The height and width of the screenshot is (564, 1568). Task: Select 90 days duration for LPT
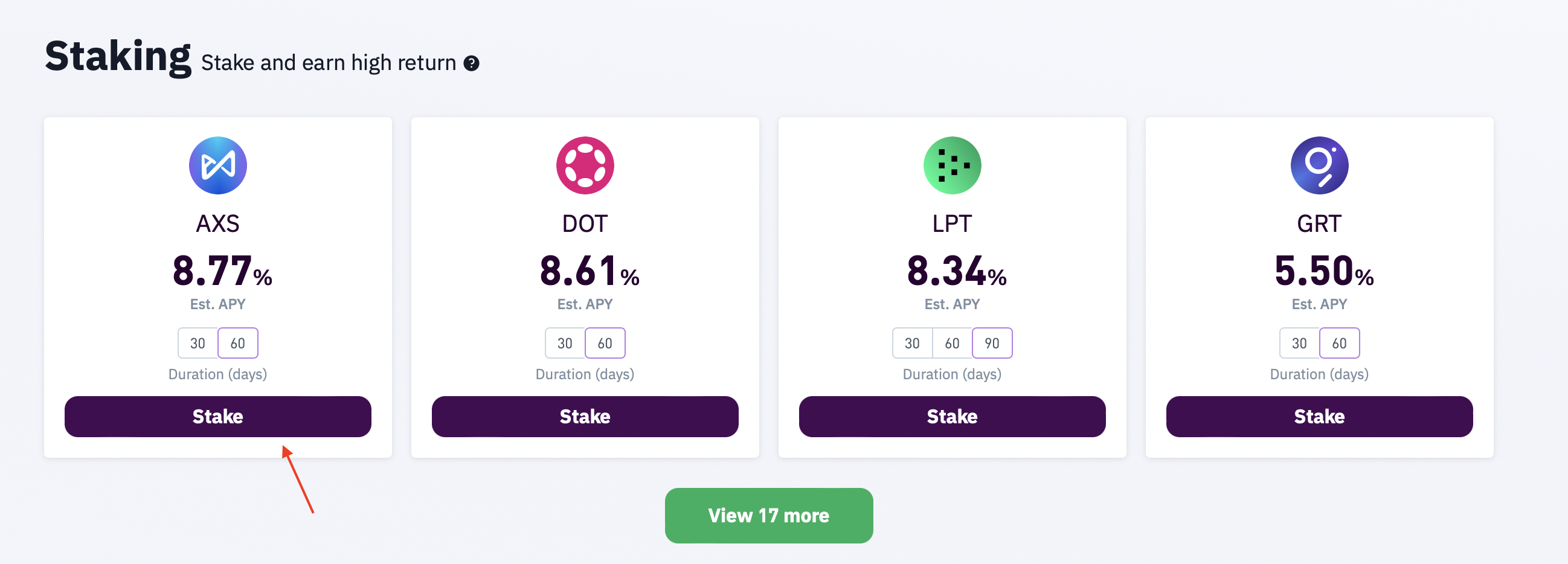click(x=992, y=343)
